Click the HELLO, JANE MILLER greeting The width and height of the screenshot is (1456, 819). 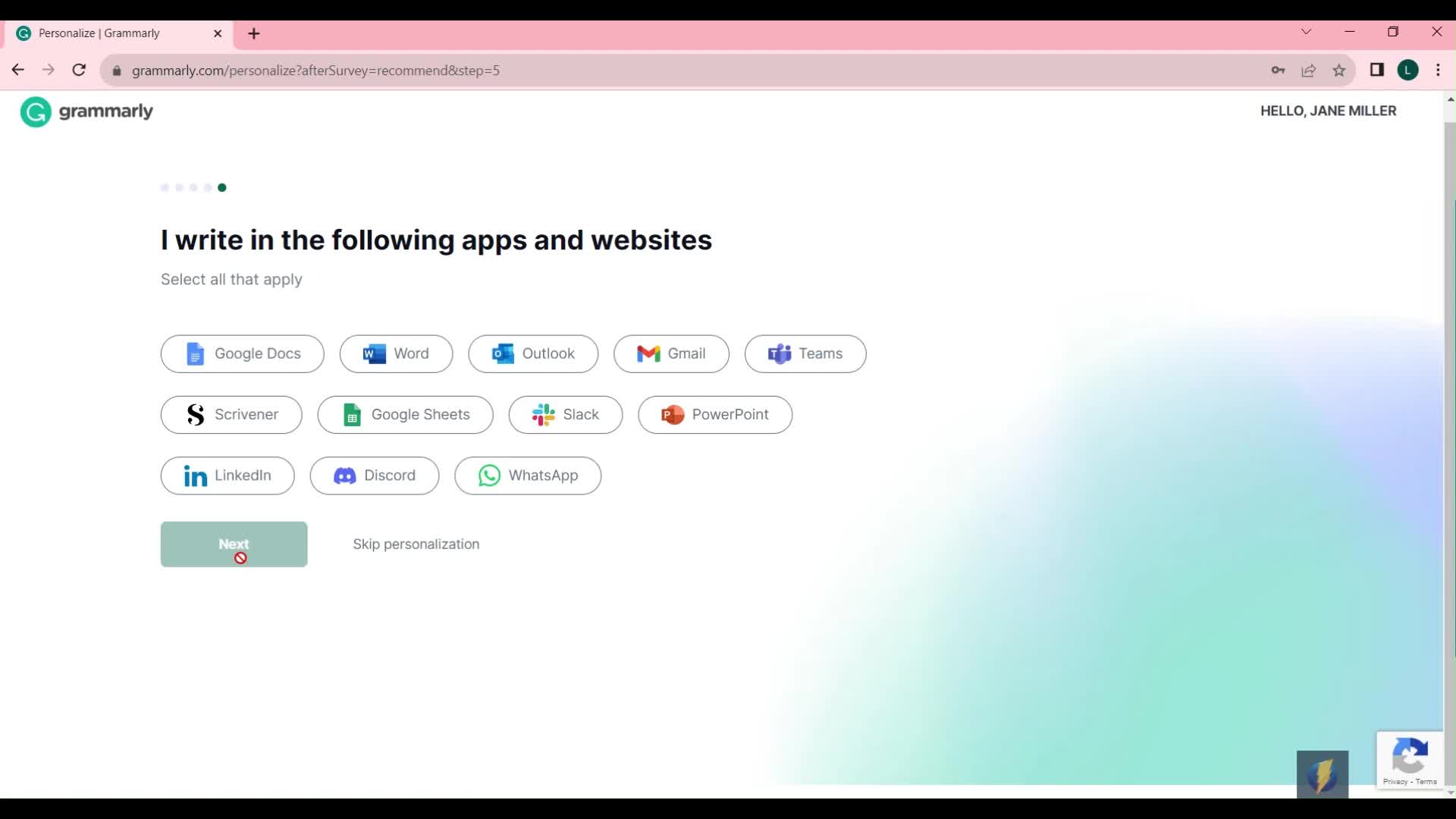1328,111
